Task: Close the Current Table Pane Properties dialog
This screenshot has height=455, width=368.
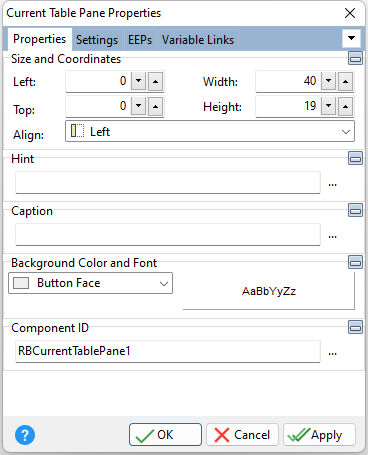Action: point(350,13)
